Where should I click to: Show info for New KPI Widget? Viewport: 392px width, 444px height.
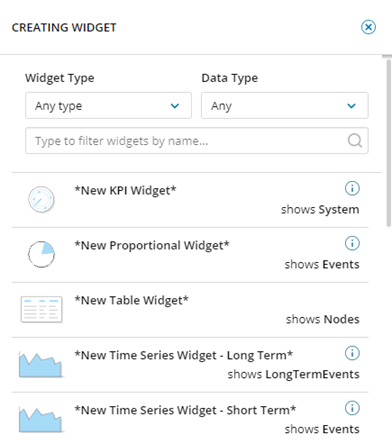(352, 188)
